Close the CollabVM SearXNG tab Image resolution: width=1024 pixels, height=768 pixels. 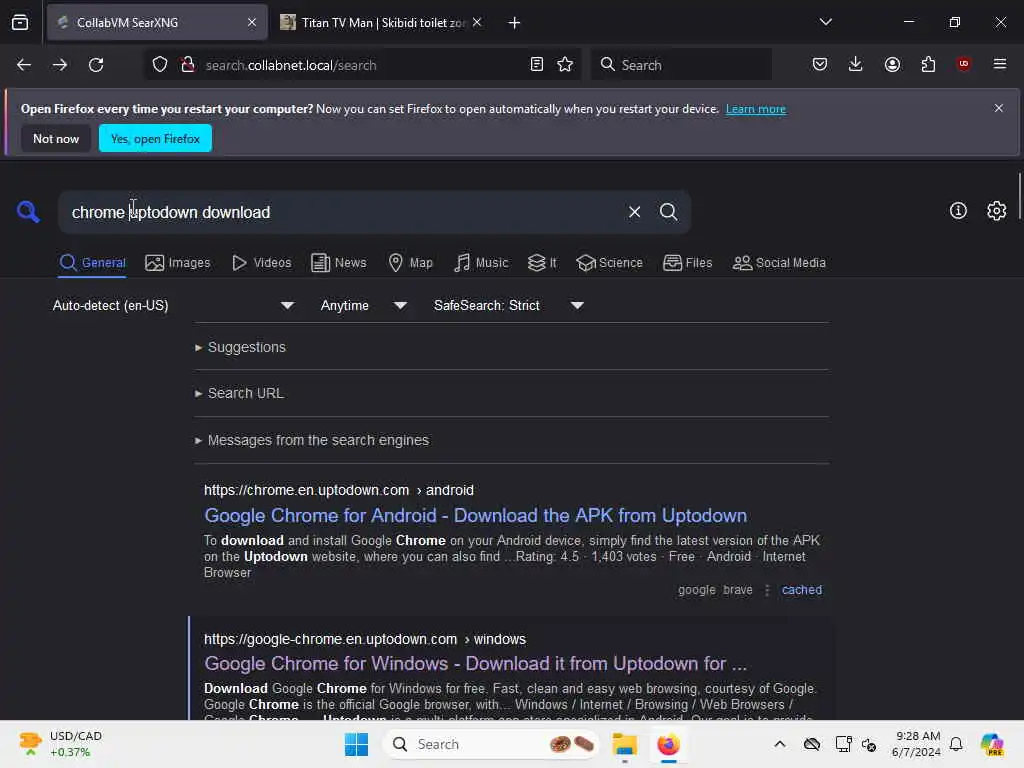click(252, 22)
